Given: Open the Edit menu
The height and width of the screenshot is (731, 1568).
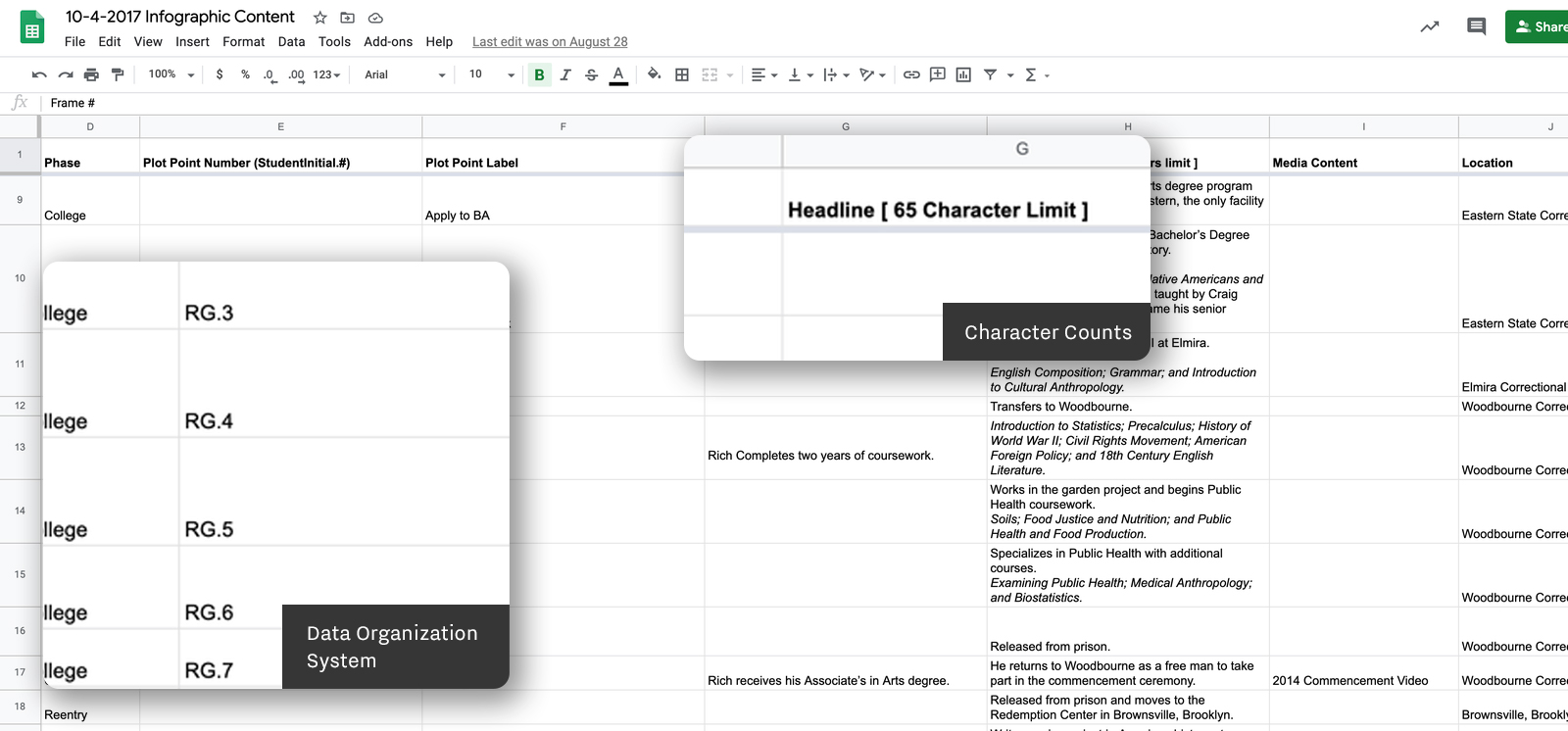Looking at the screenshot, I should 110,41.
